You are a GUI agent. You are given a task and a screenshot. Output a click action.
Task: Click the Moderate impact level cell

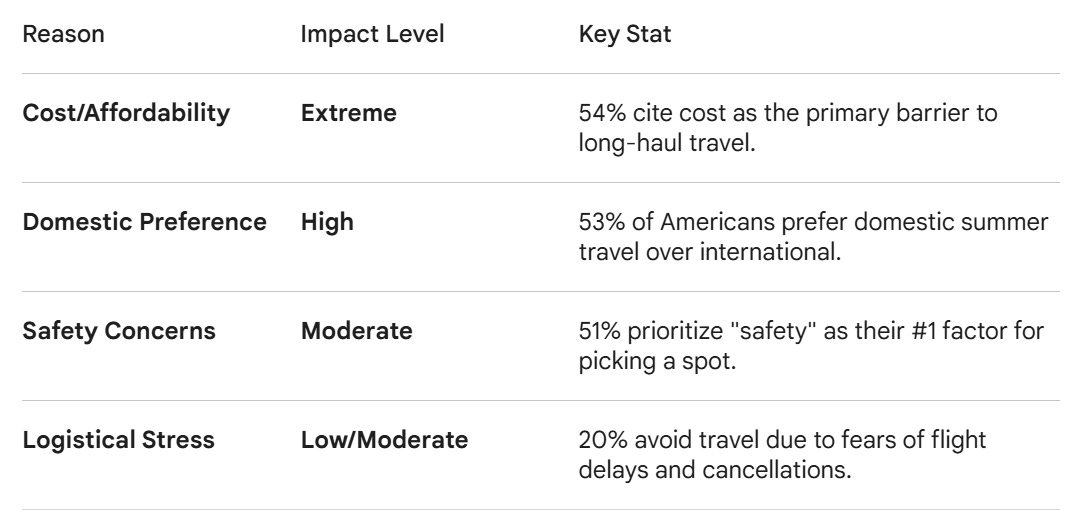click(357, 331)
